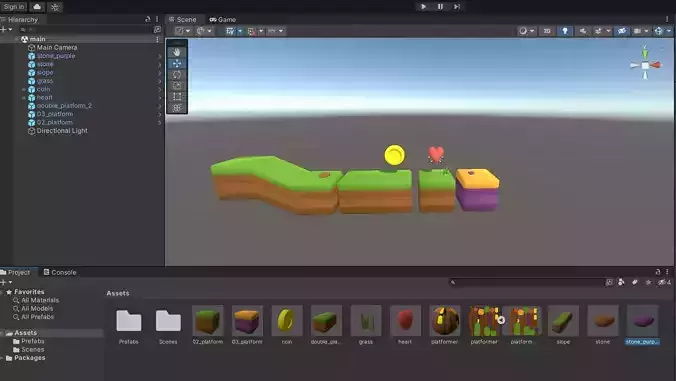The height and width of the screenshot is (381, 676).
Task: Open the tool handle position dropdown
Action: 183,31
